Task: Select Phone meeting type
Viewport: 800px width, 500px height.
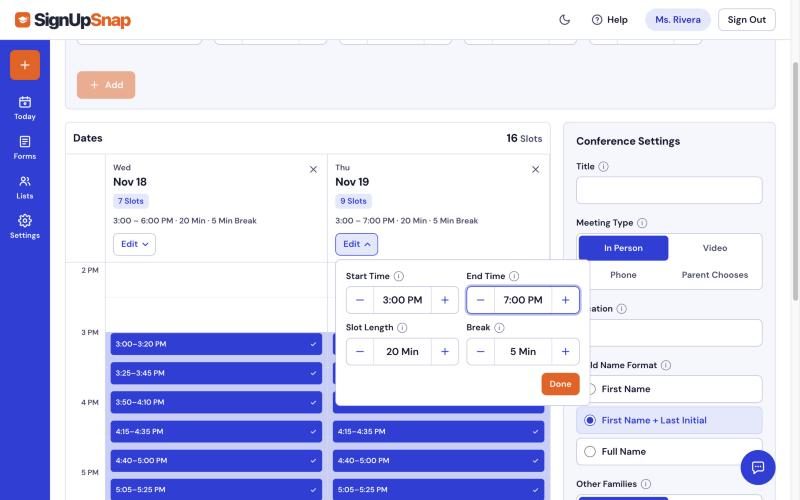Action: click(623, 275)
